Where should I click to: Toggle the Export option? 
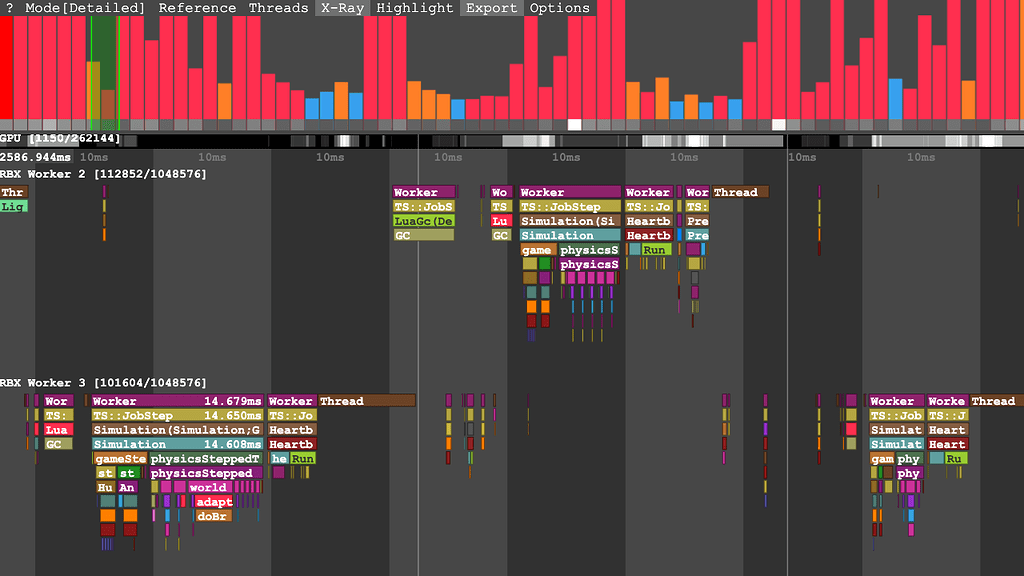[x=490, y=8]
